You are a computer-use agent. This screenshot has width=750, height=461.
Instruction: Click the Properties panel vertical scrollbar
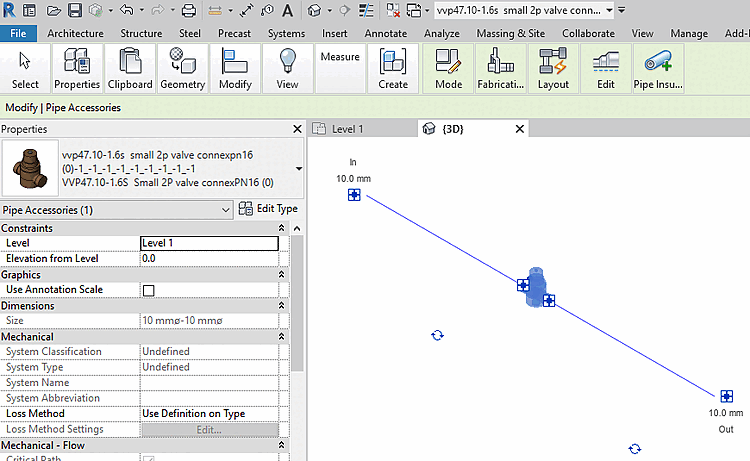(x=297, y=303)
